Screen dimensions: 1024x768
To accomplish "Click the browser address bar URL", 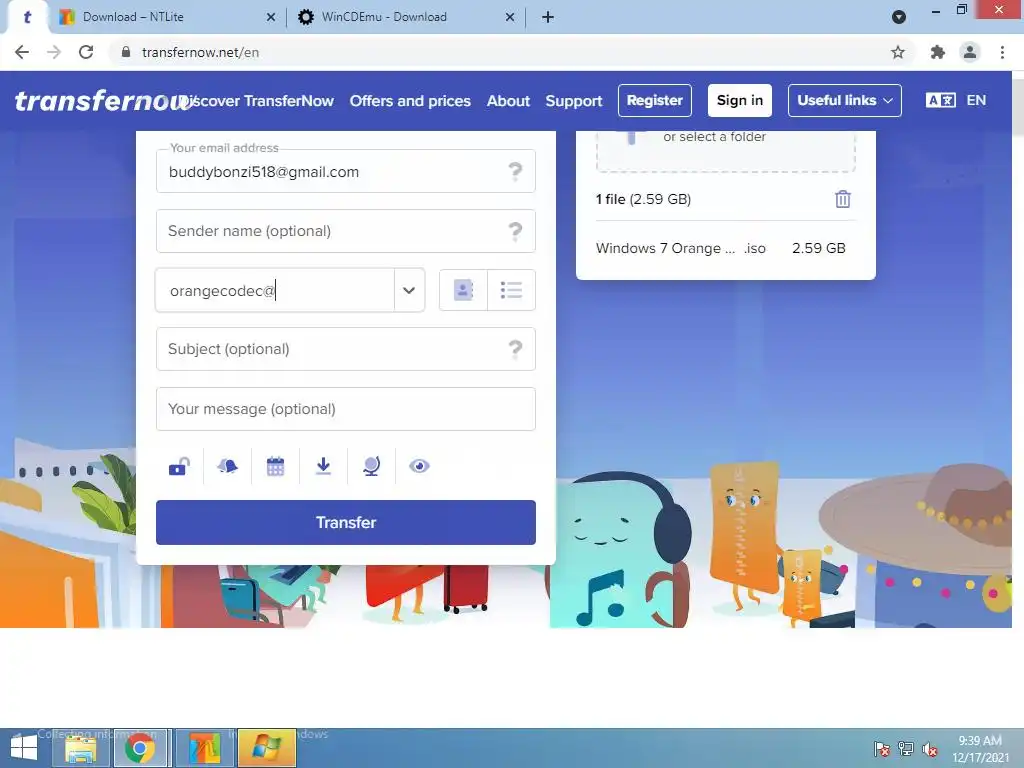I will [x=200, y=52].
